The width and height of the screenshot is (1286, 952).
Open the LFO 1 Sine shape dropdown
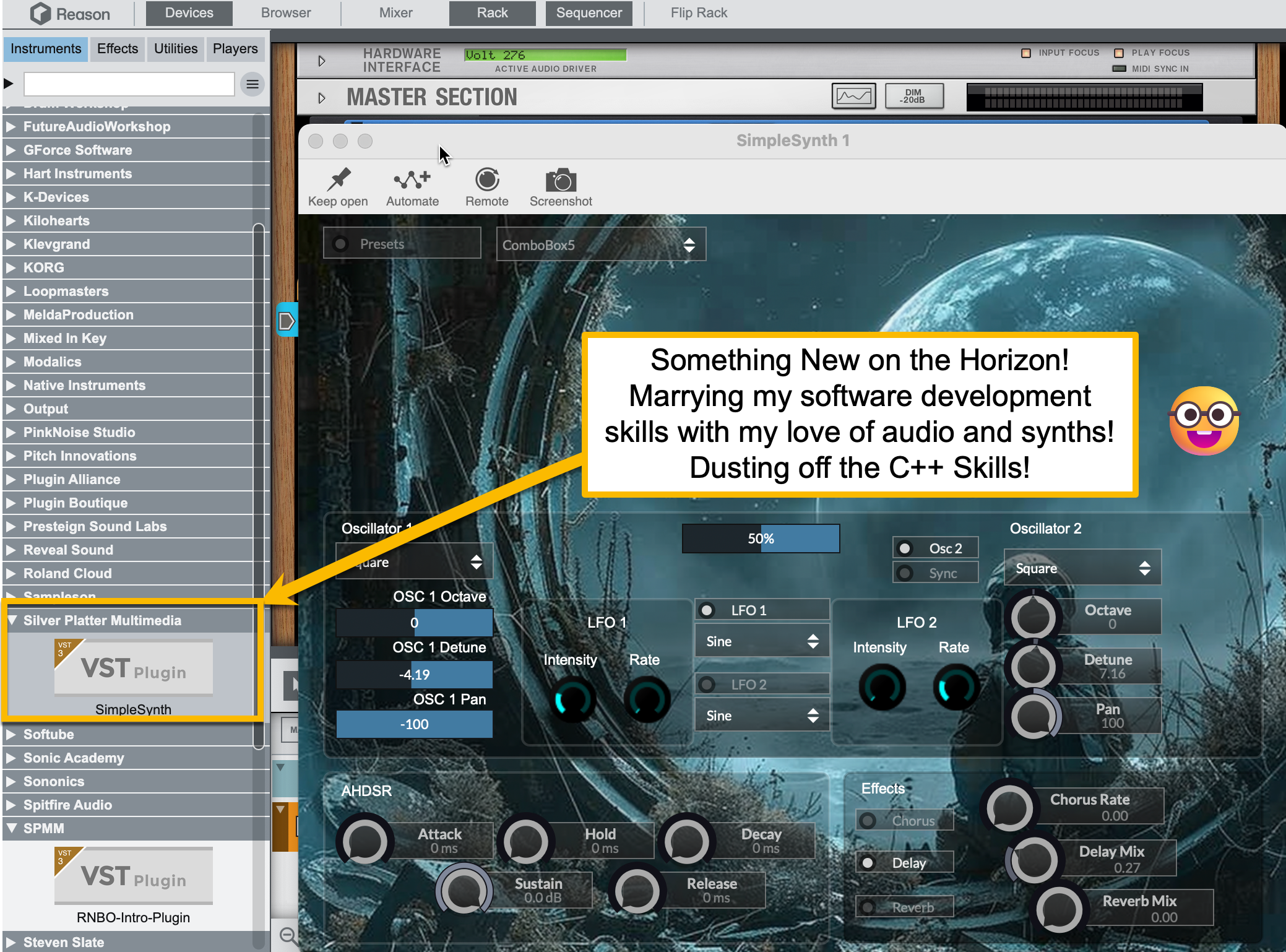click(x=762, y=641)
